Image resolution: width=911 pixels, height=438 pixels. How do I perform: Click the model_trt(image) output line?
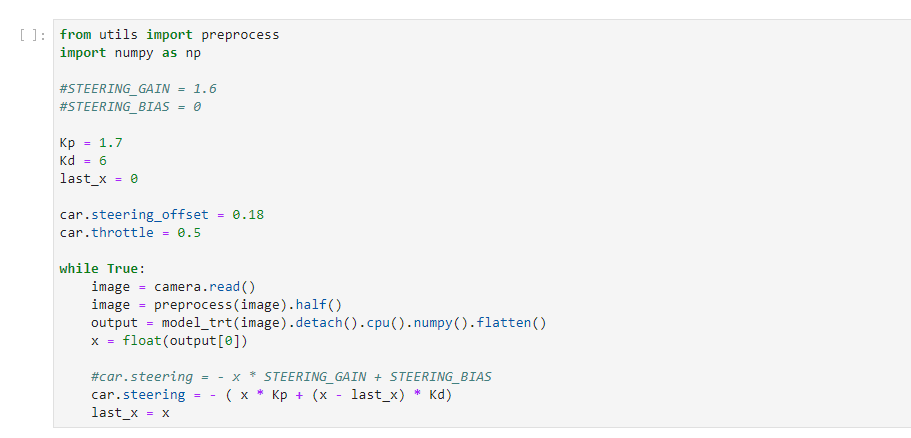coord(319,323)
